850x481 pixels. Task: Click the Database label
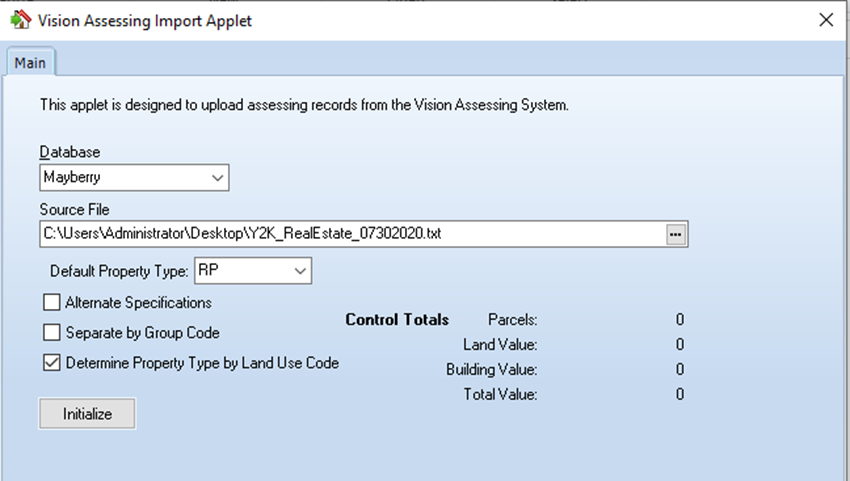coord(70,152)
